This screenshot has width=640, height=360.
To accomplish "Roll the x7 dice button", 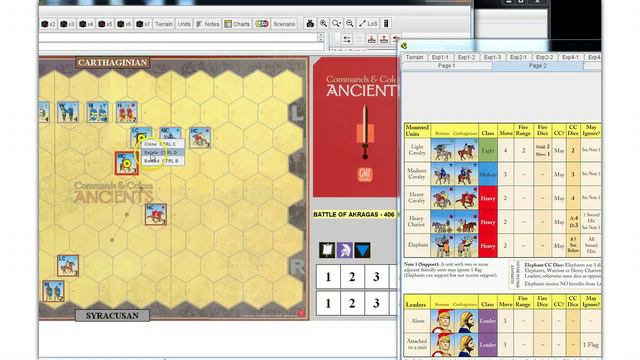I will coord(143,24).
